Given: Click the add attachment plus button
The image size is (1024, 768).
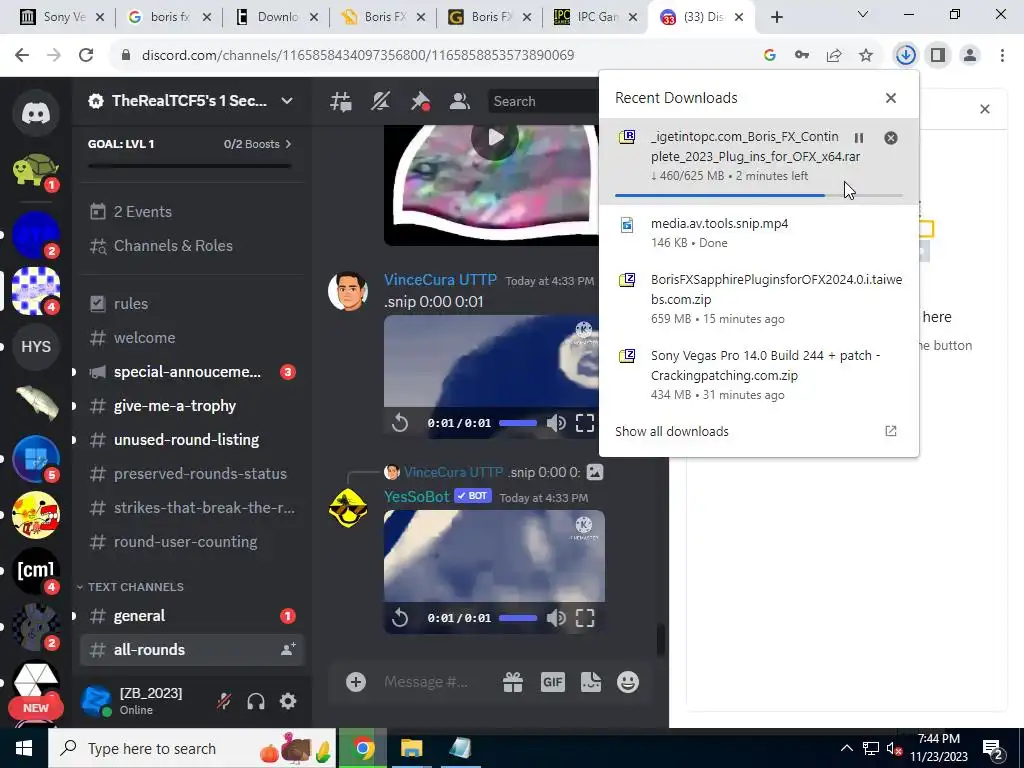Looking at the screenshot, I should click(x=356, y=682).
